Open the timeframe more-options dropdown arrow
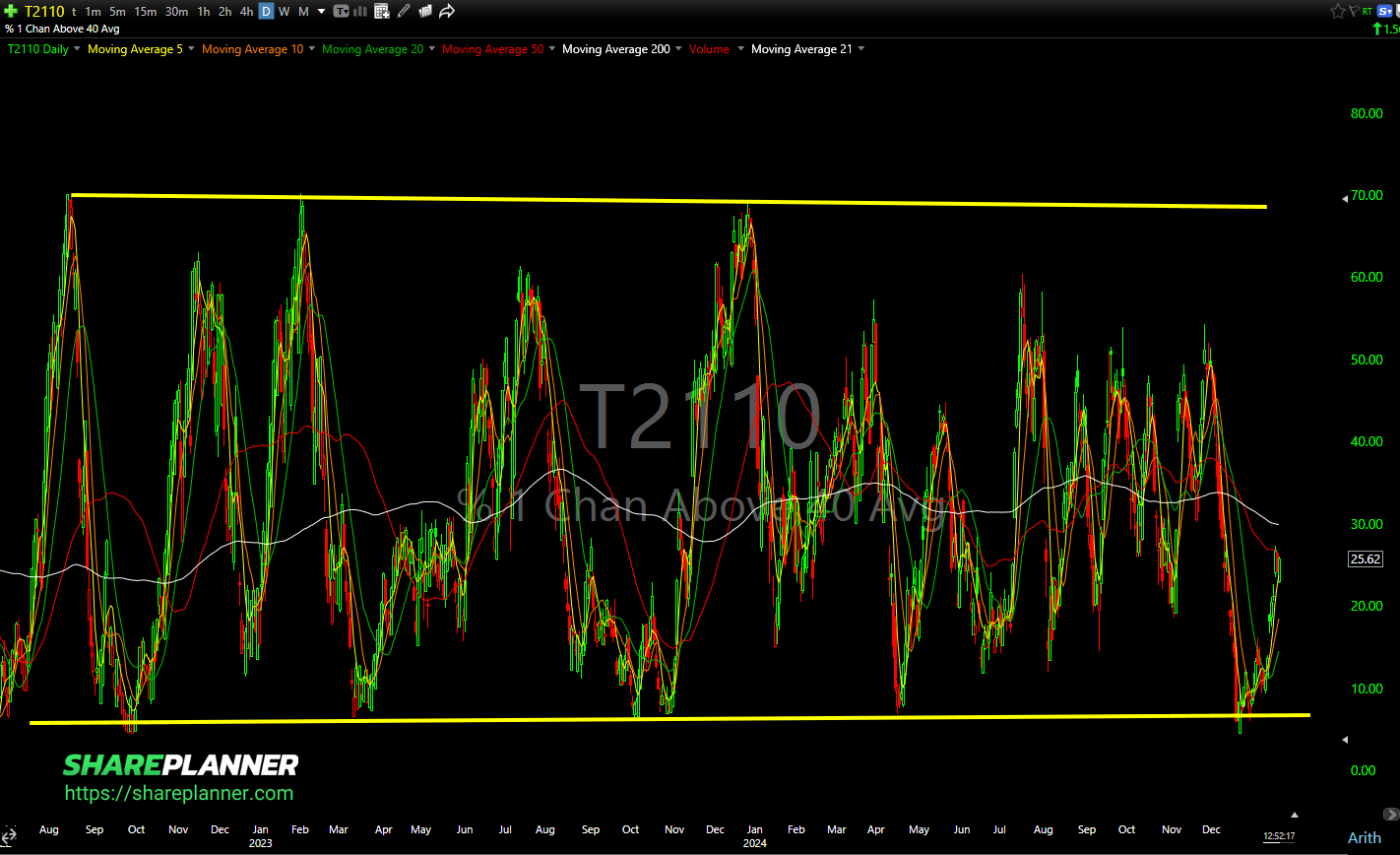 [x=321, y=12]
